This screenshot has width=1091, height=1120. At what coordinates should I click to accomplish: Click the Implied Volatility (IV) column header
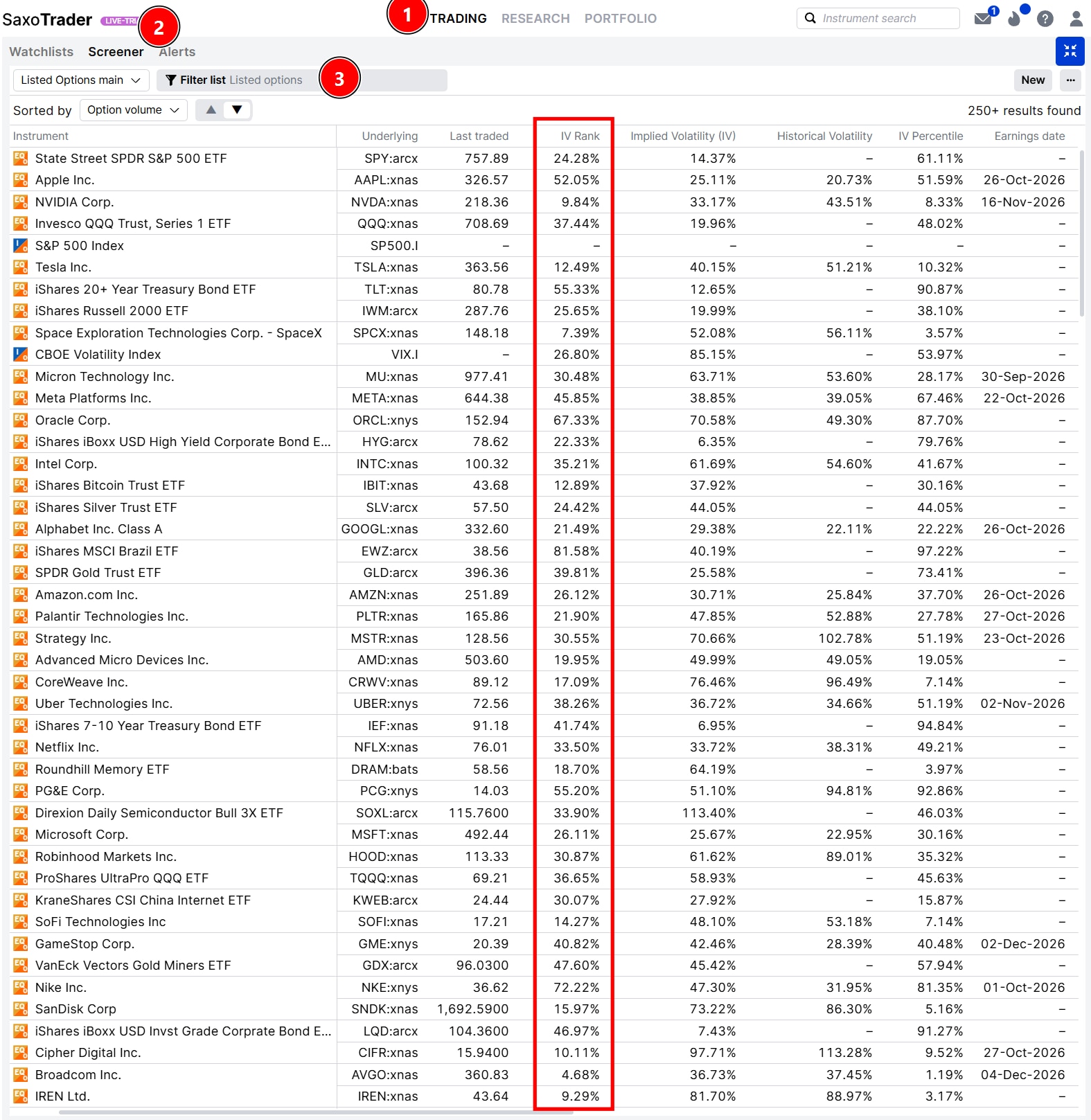point(683,136)
